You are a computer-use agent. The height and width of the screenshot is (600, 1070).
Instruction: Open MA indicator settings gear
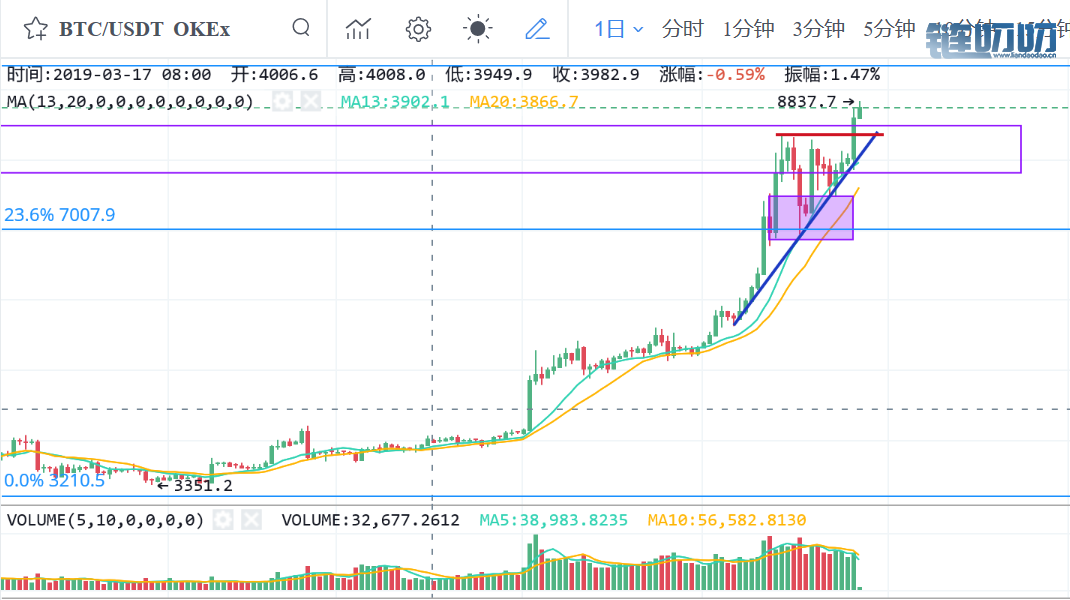coord(282,102)
